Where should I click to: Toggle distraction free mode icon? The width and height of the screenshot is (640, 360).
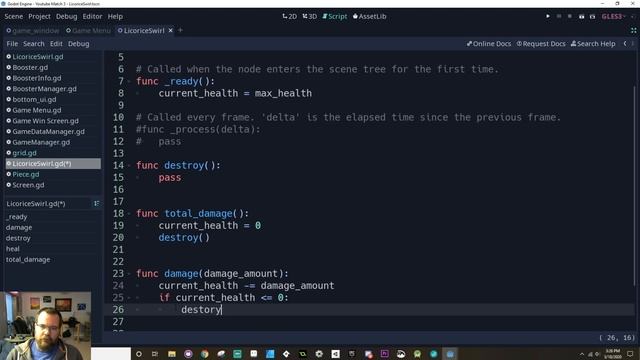(633, 30)
